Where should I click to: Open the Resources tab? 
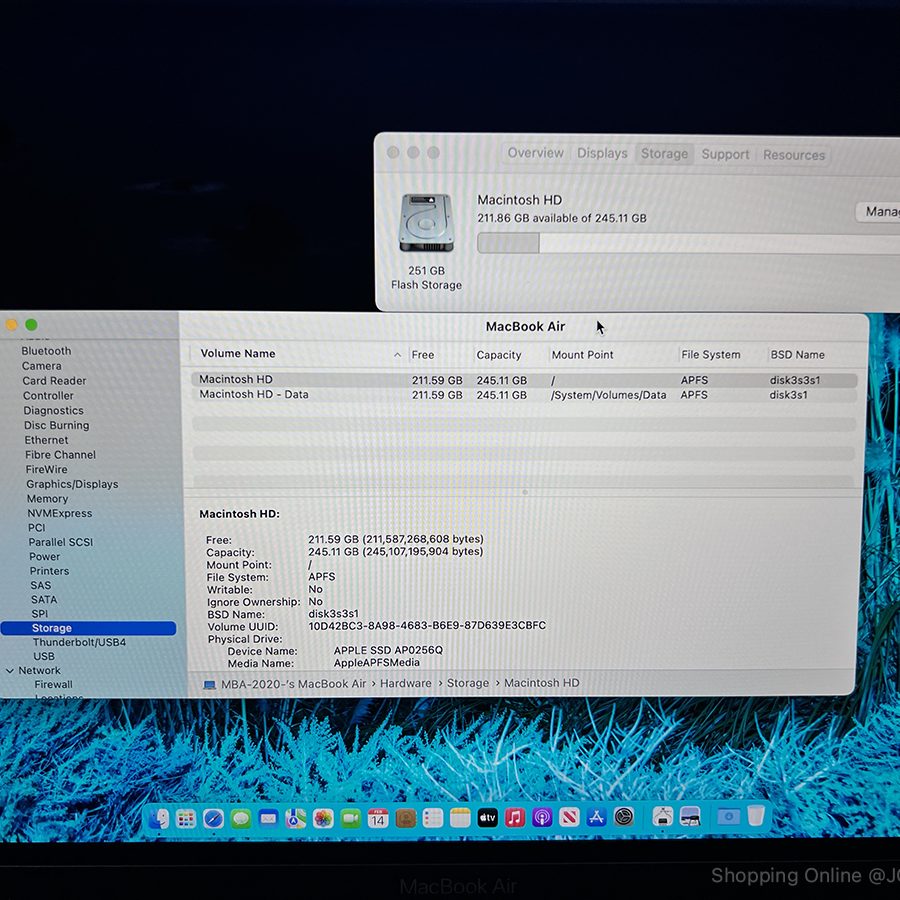point(794,155)
